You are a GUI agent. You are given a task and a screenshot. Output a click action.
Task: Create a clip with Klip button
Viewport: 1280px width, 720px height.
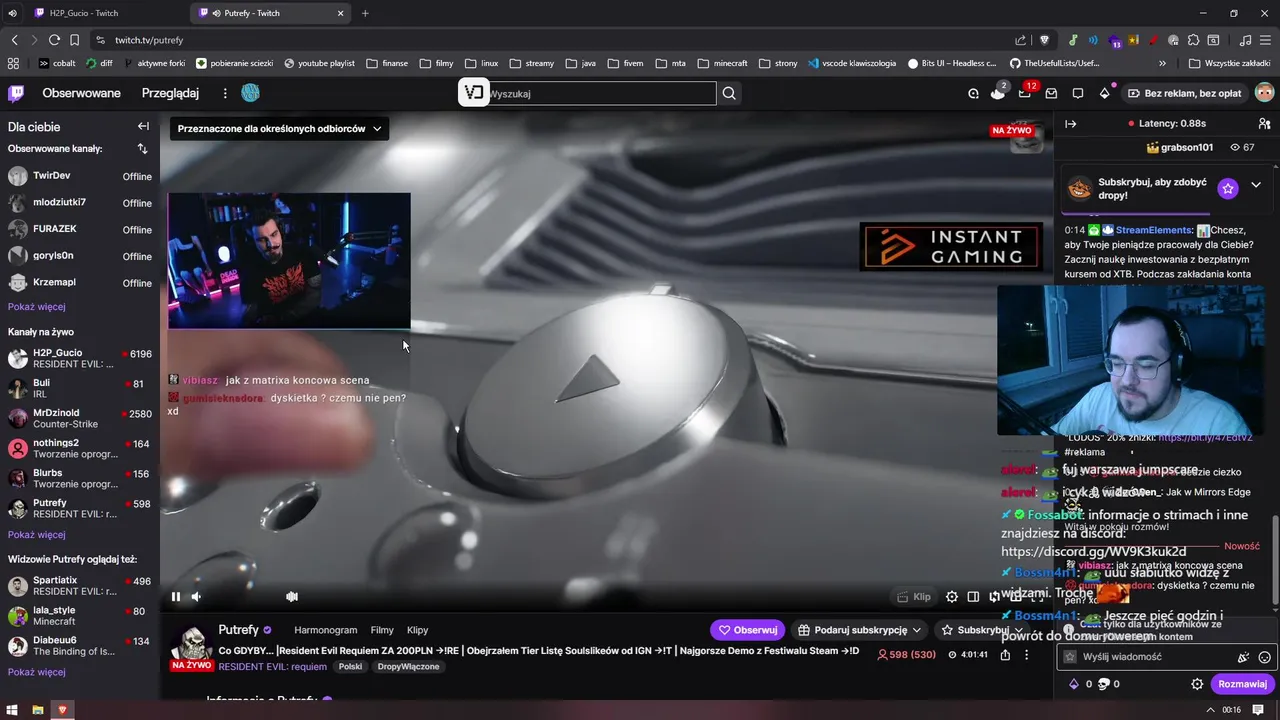[914, 597]
